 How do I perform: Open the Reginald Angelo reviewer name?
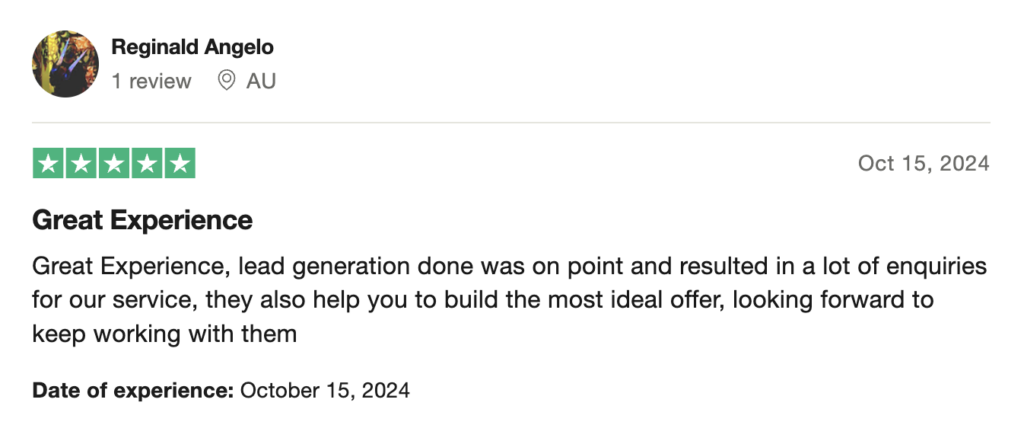coord(192,47)
